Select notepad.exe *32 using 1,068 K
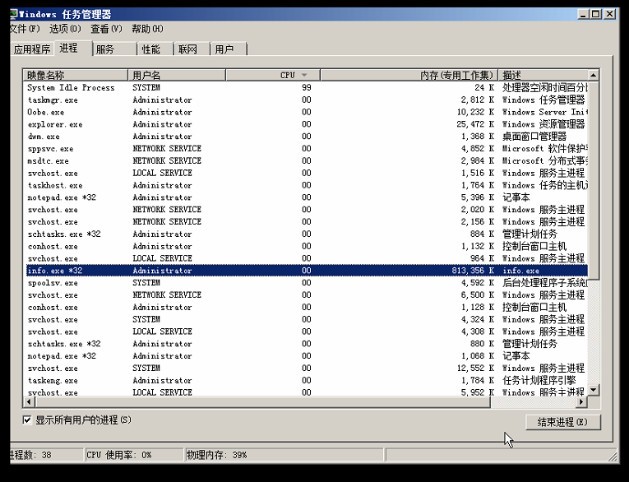The height and width of the screenshot is (482, 629). 306,356
